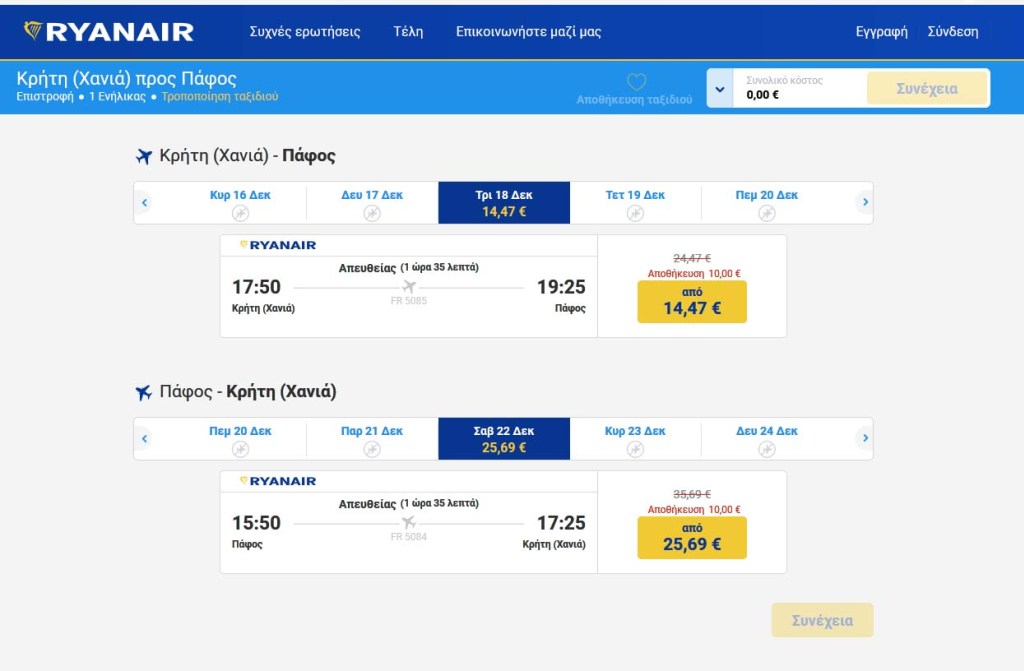This screenshot has width=1024, height=671.
Task: Click the no-flight icon under Τετ 19 Δεκ
Action: (x=635, y=213)
